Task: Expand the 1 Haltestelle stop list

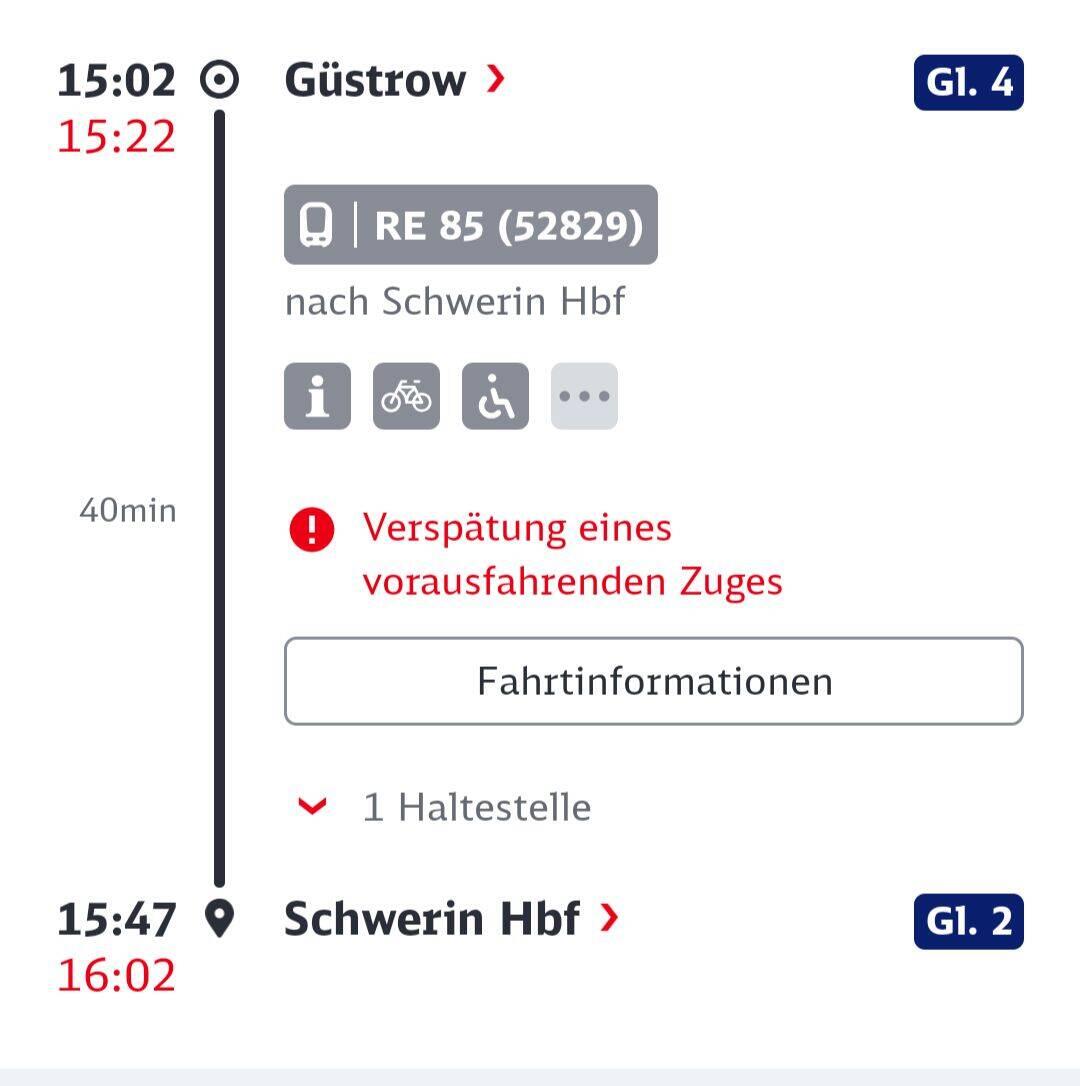Action: [443, 807]
